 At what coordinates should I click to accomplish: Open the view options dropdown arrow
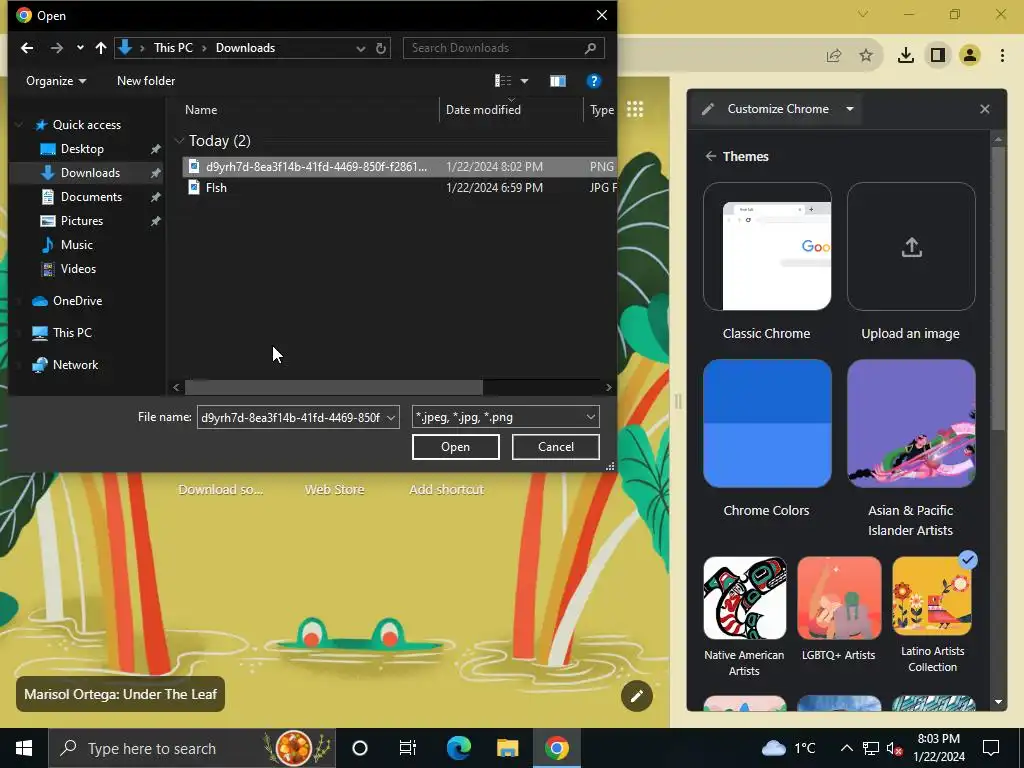click(x=524, y=81)
